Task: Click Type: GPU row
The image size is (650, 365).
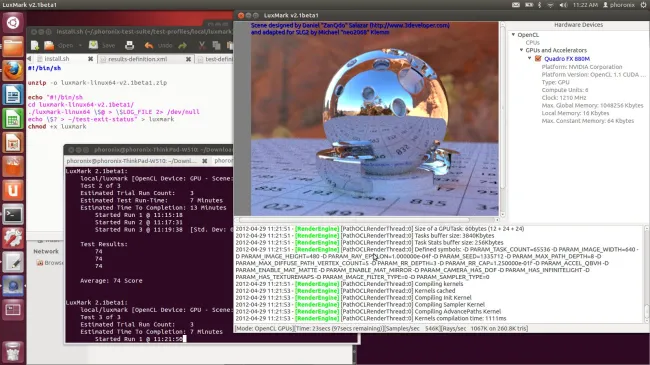Action: [x=555, y=82]
